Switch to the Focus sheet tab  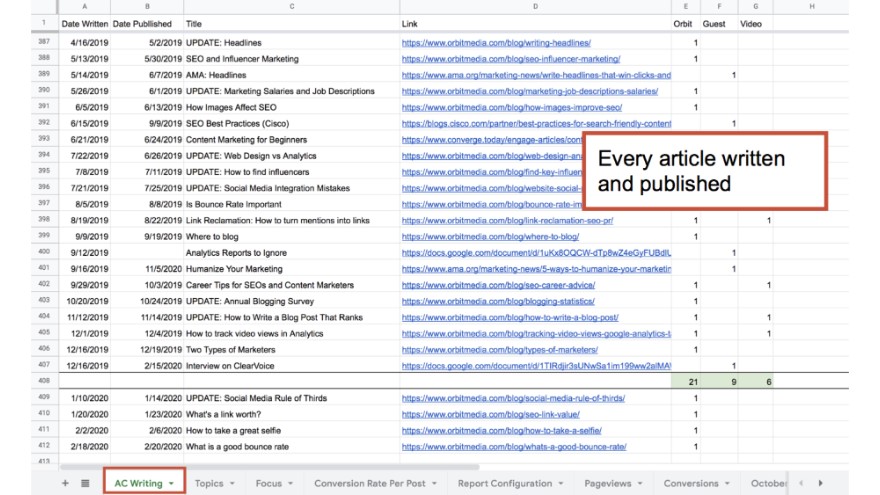point(268,483)
